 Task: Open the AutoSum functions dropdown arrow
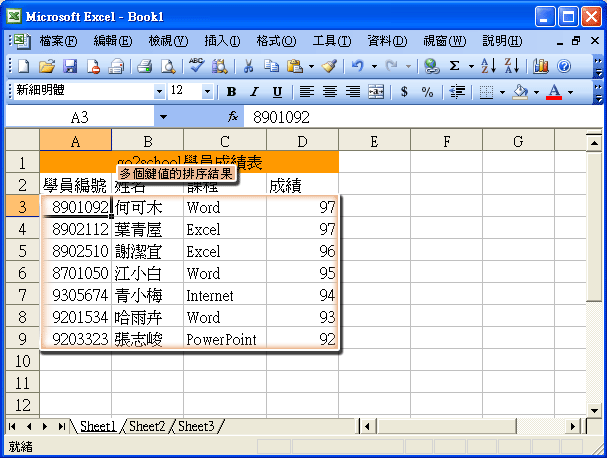(471, 67)
